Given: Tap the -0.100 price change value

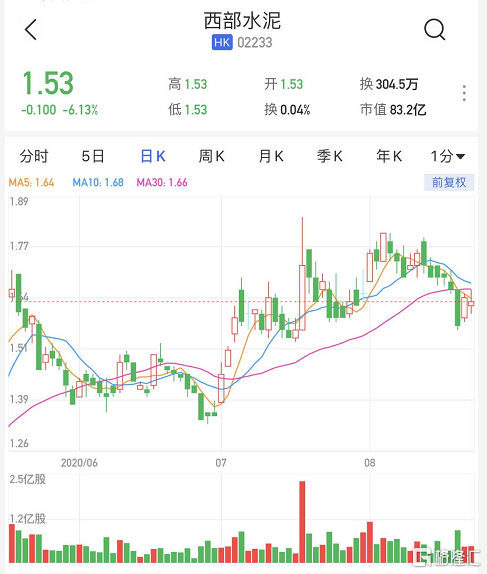Looking at the screenshot, I should [x=39, y=110].
